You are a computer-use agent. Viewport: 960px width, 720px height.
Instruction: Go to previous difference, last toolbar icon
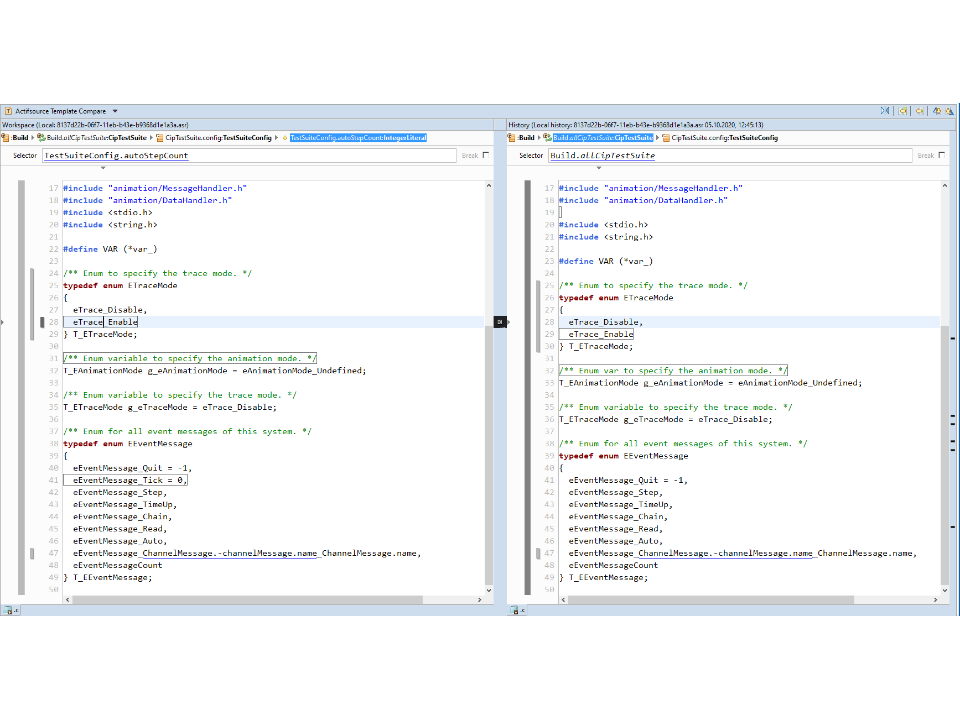(x=951, y=111)
